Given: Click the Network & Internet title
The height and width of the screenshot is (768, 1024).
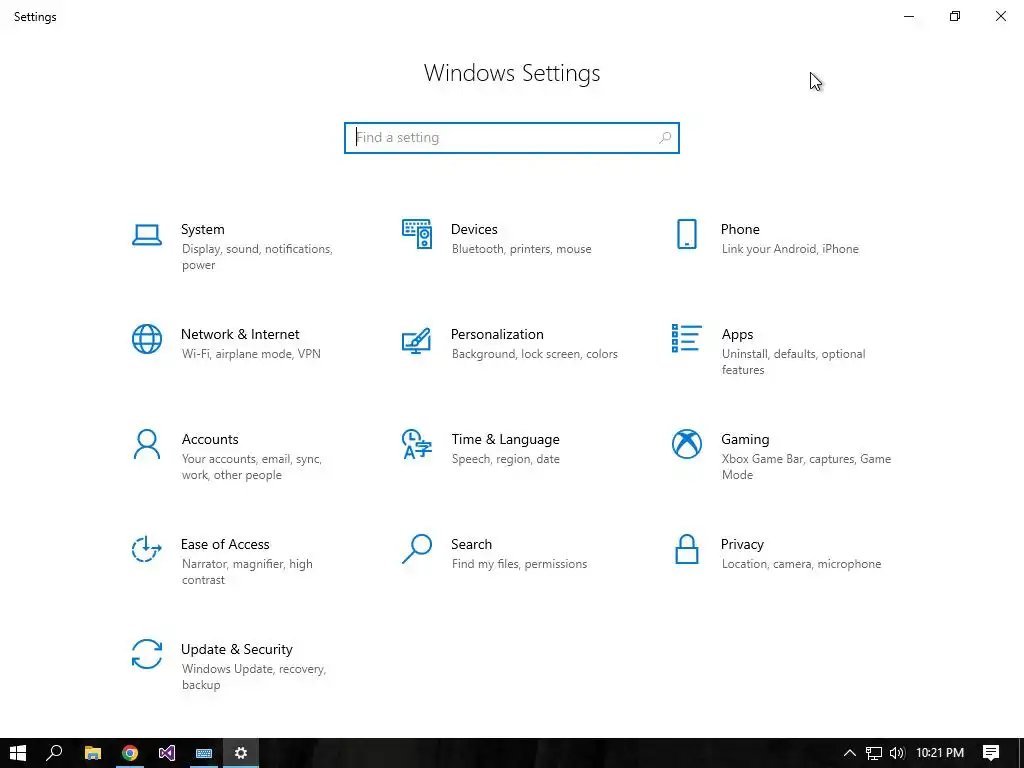Looking at the screenshot, I should 240,334.
